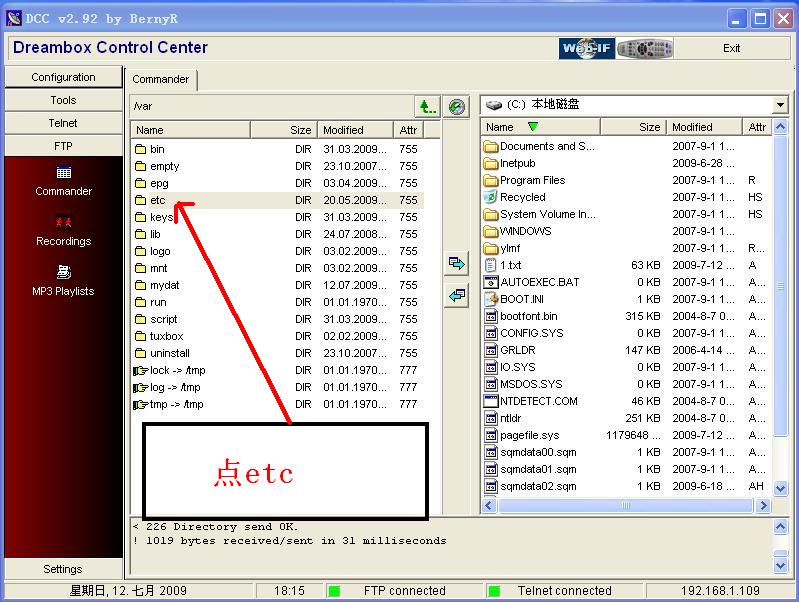Select the bootfont.bin file row

(x=626, y=316)
